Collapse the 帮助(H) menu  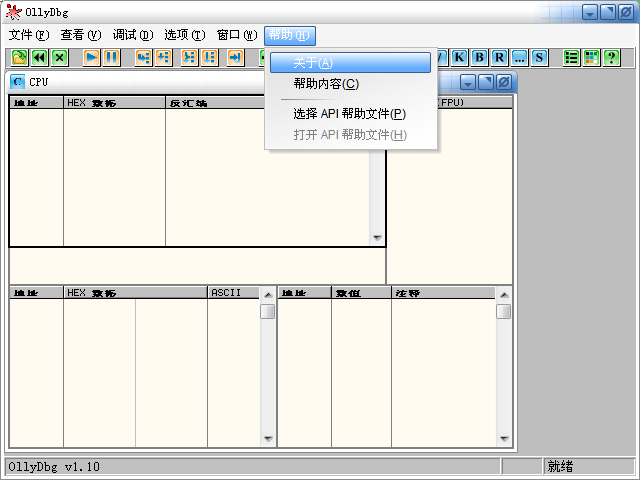(x=290, y=36)
